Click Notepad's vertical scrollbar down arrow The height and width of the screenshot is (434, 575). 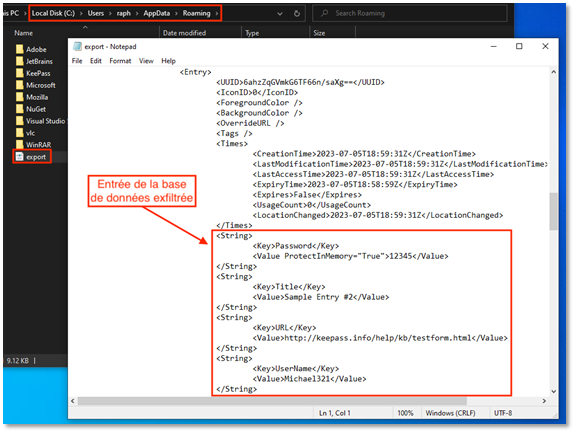(553, 391)
